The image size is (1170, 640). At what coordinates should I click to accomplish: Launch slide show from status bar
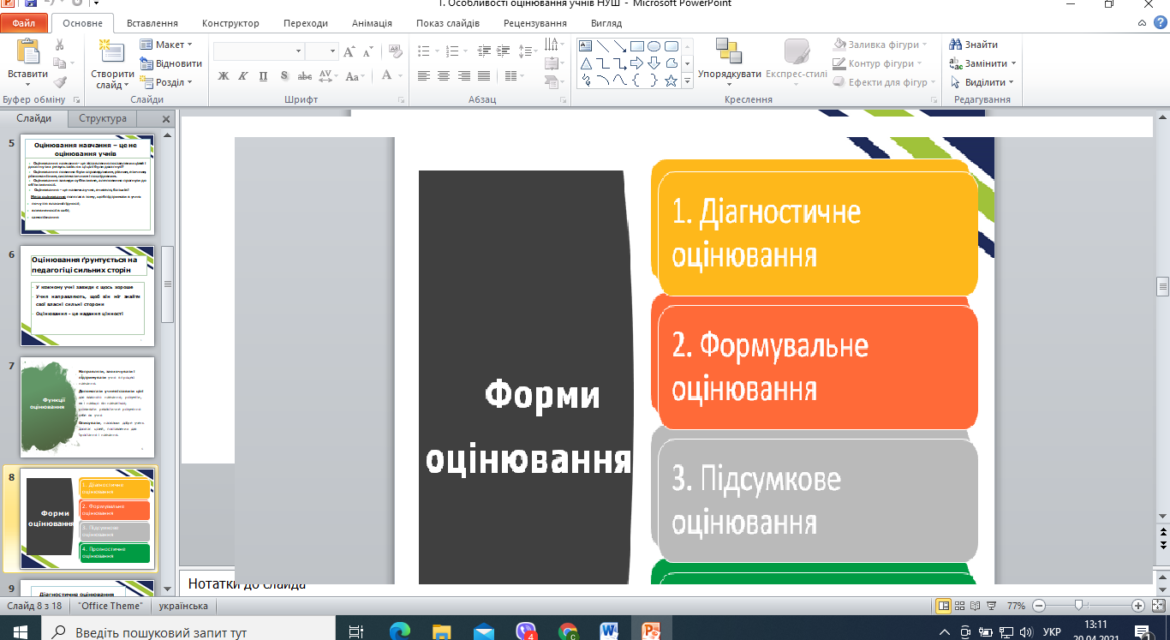click(991, 606)
